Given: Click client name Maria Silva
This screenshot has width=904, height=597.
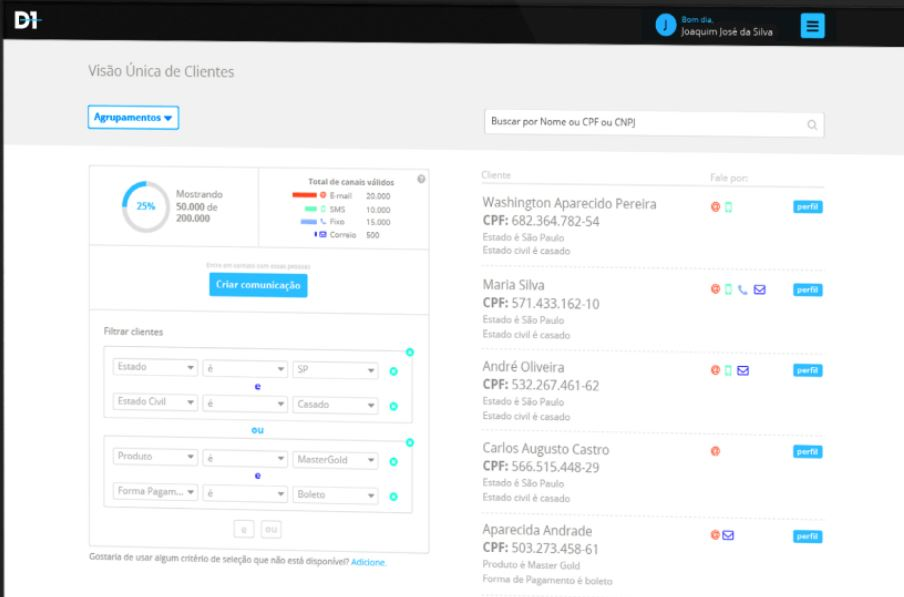Looking at the screenshot, I should point(513,285).
